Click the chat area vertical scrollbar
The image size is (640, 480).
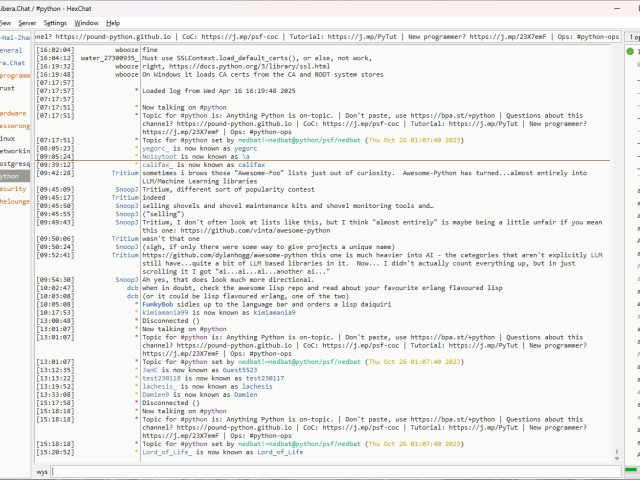[618, 250]
